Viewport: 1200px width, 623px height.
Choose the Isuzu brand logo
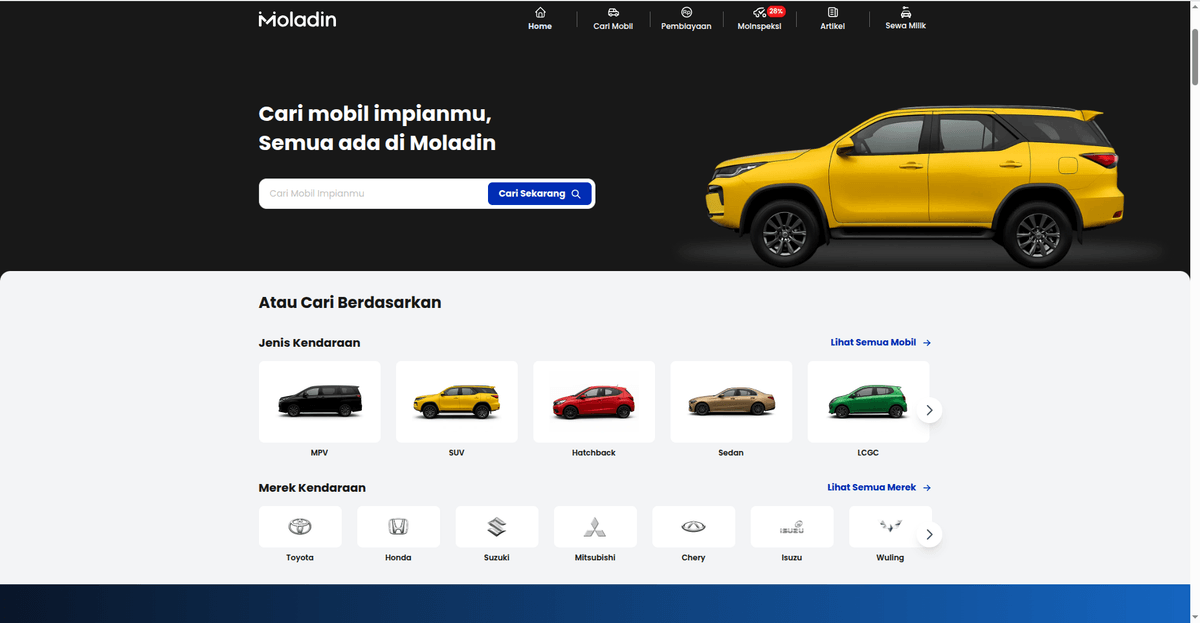[792, 527]
